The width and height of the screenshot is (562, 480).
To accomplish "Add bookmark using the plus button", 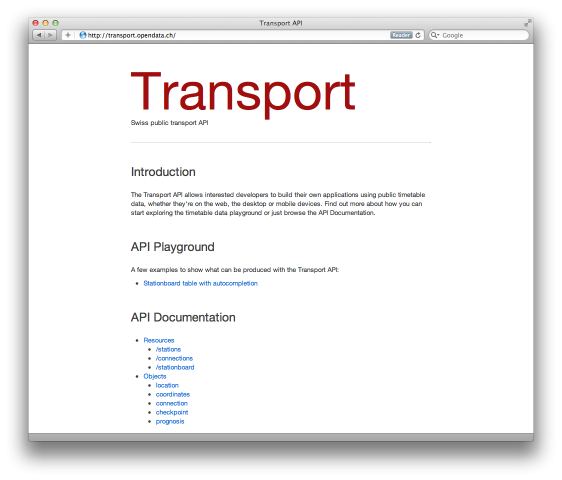I will 68,35.
